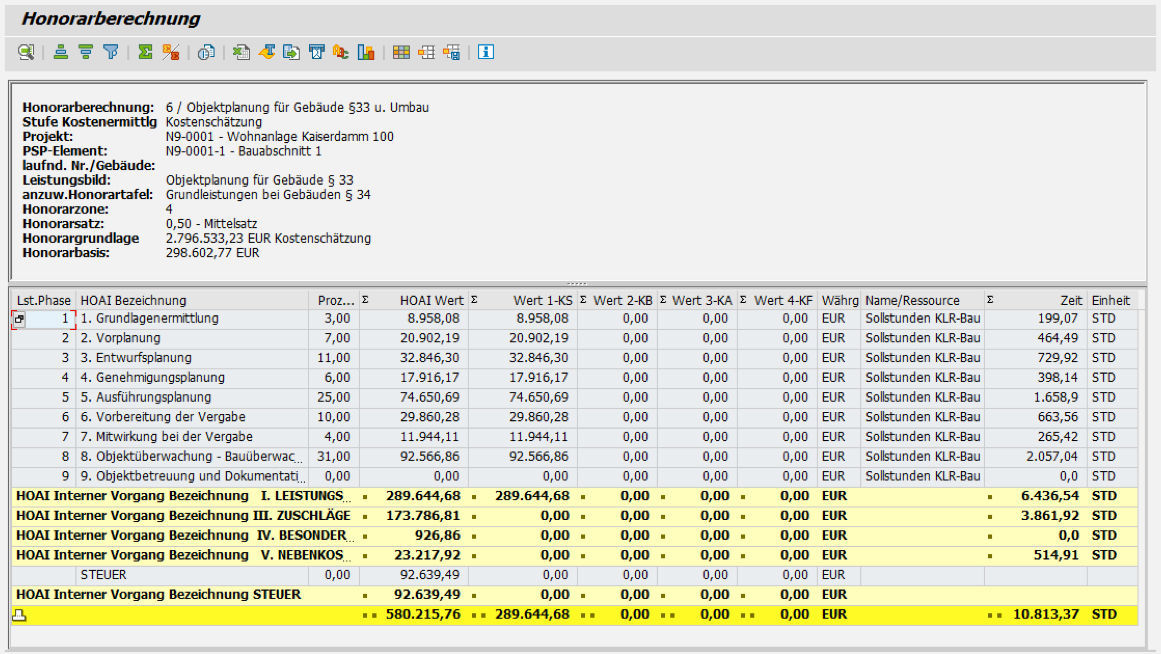Screen dimensions: 1161x654
Task: Save the current layout via toolbar
Action: click(x=451, y=52)
